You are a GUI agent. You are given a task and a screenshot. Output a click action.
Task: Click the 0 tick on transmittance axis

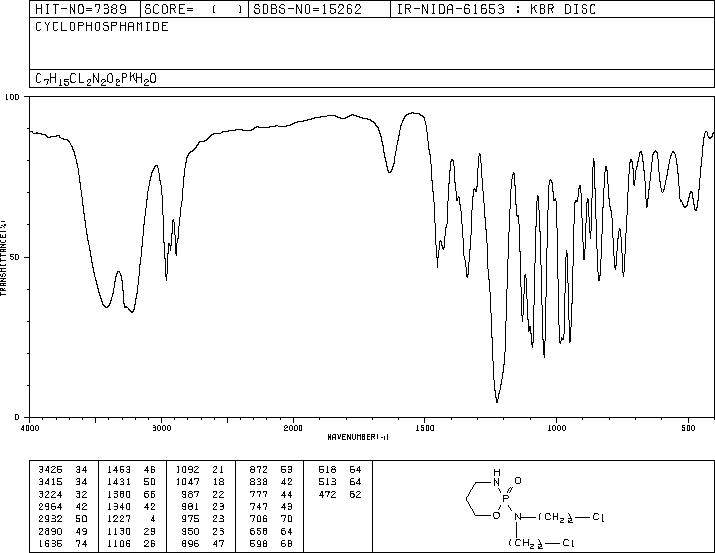(17, 417)
